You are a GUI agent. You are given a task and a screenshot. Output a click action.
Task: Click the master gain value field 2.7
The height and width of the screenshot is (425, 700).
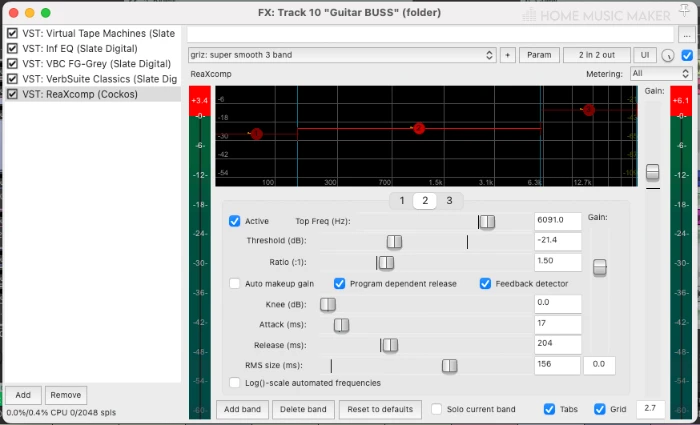click(x=650, y=409)
